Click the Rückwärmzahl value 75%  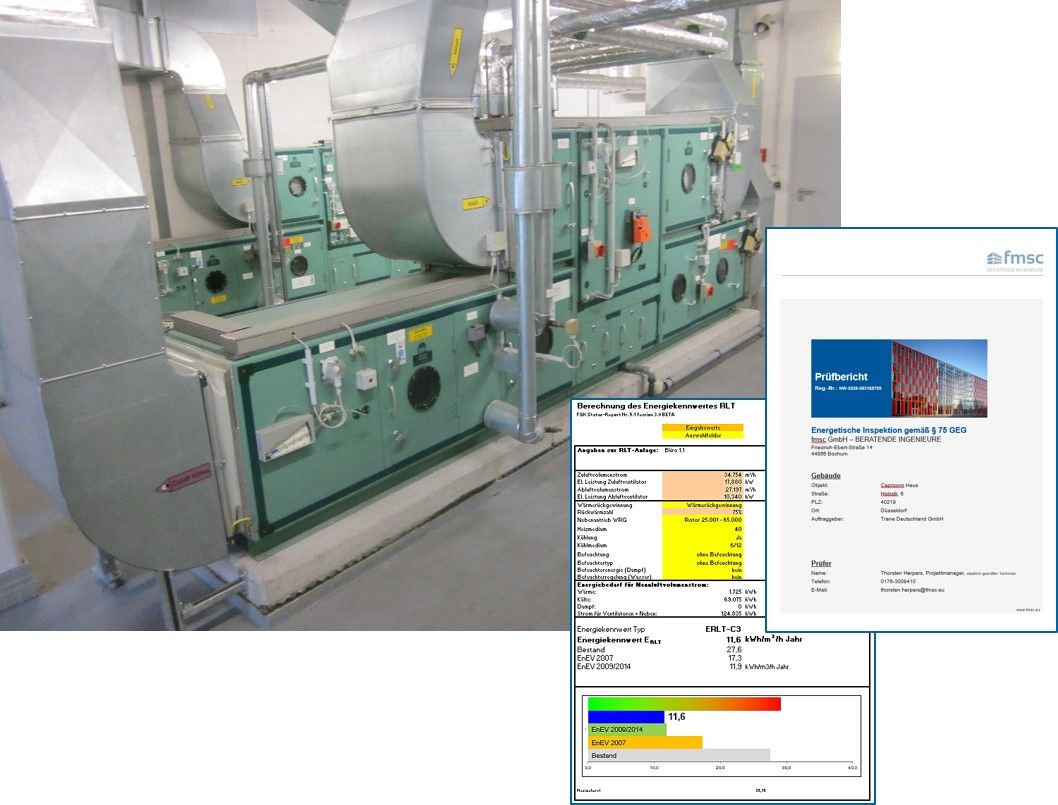[x=702, y=512]
